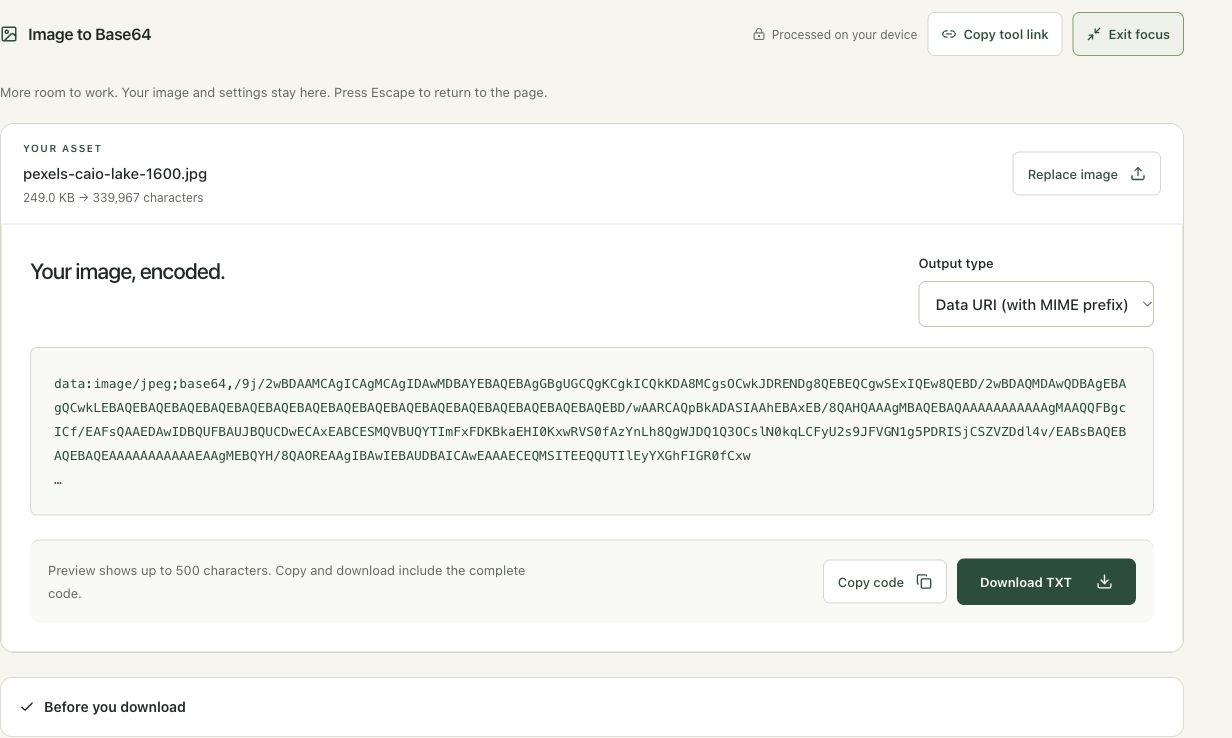This screenshot has width=1232, height=738.
Task: Click the upload icon in Replace image
Action: coord(1137,174)
